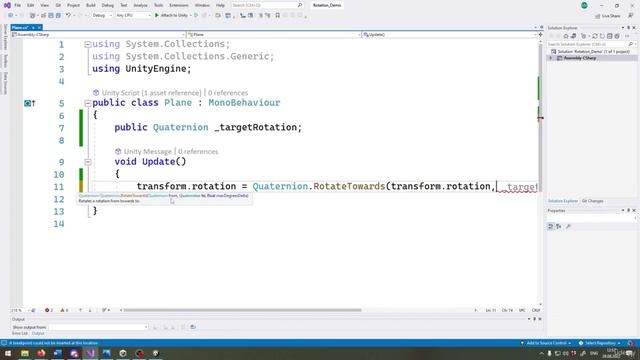The image size is (640, 360).
Task: Open the Debug configuration dropdown
Action: pyautogui.click(x=102, y=15)
